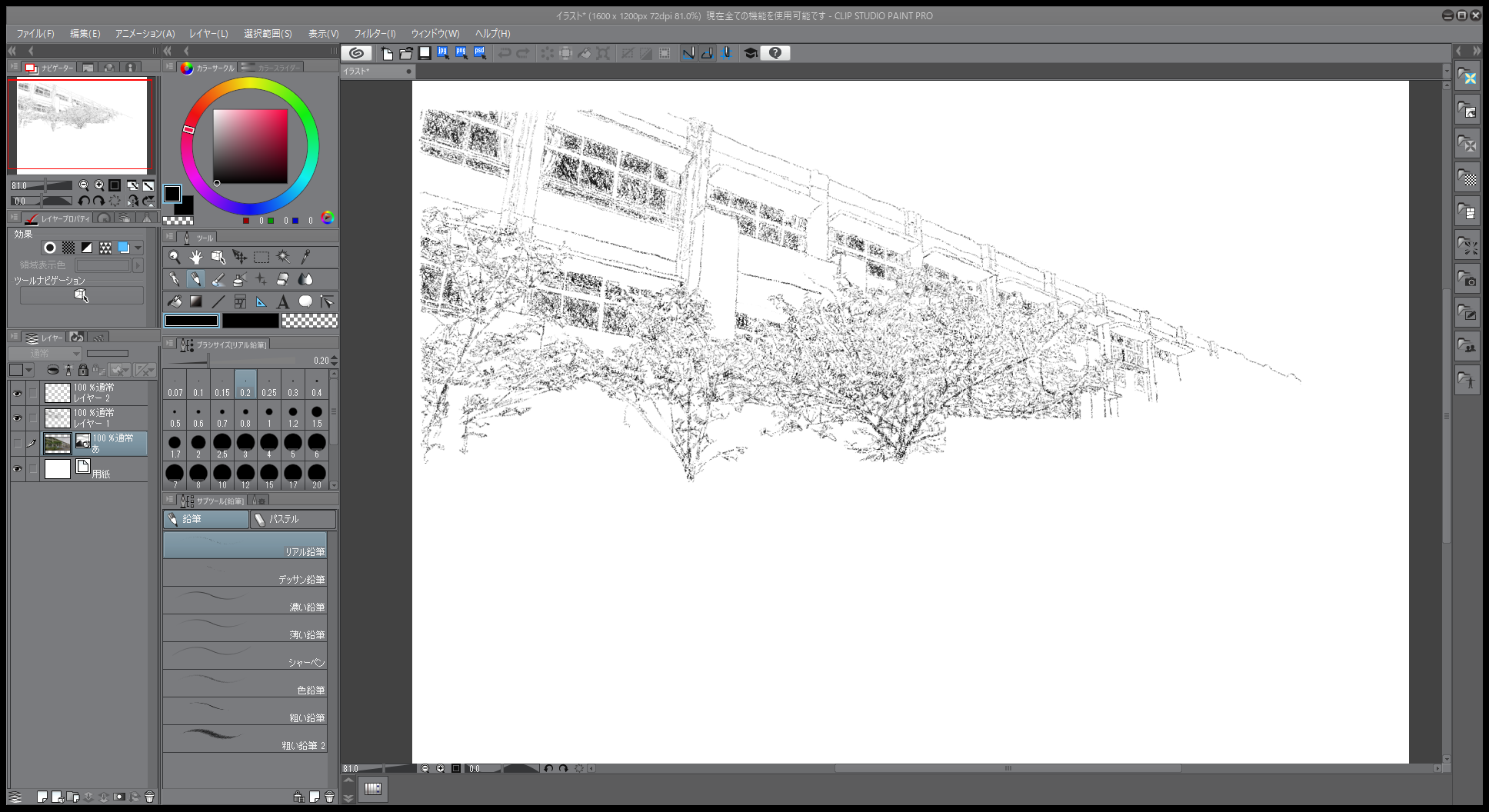Hide layer レイヤー 2 with eye icon
Image resolution: width=1489 pixels, height=812 pixels.
tap(17, 393)
